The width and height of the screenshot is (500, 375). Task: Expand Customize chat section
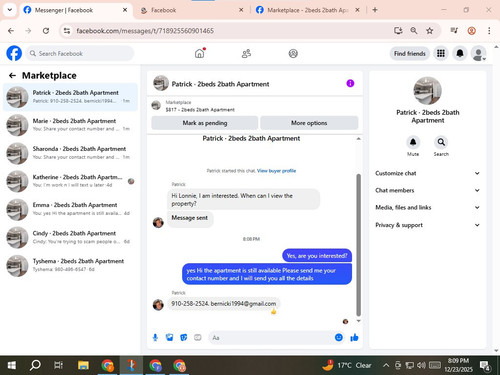(427, 173)
